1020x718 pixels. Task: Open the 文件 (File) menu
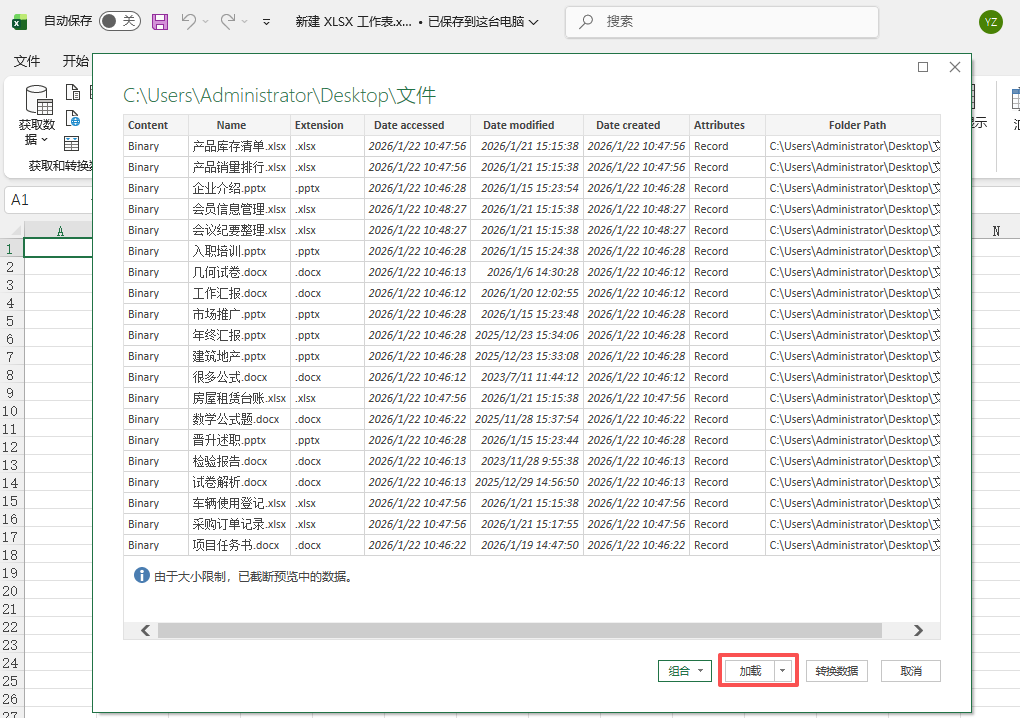[27, 61]
